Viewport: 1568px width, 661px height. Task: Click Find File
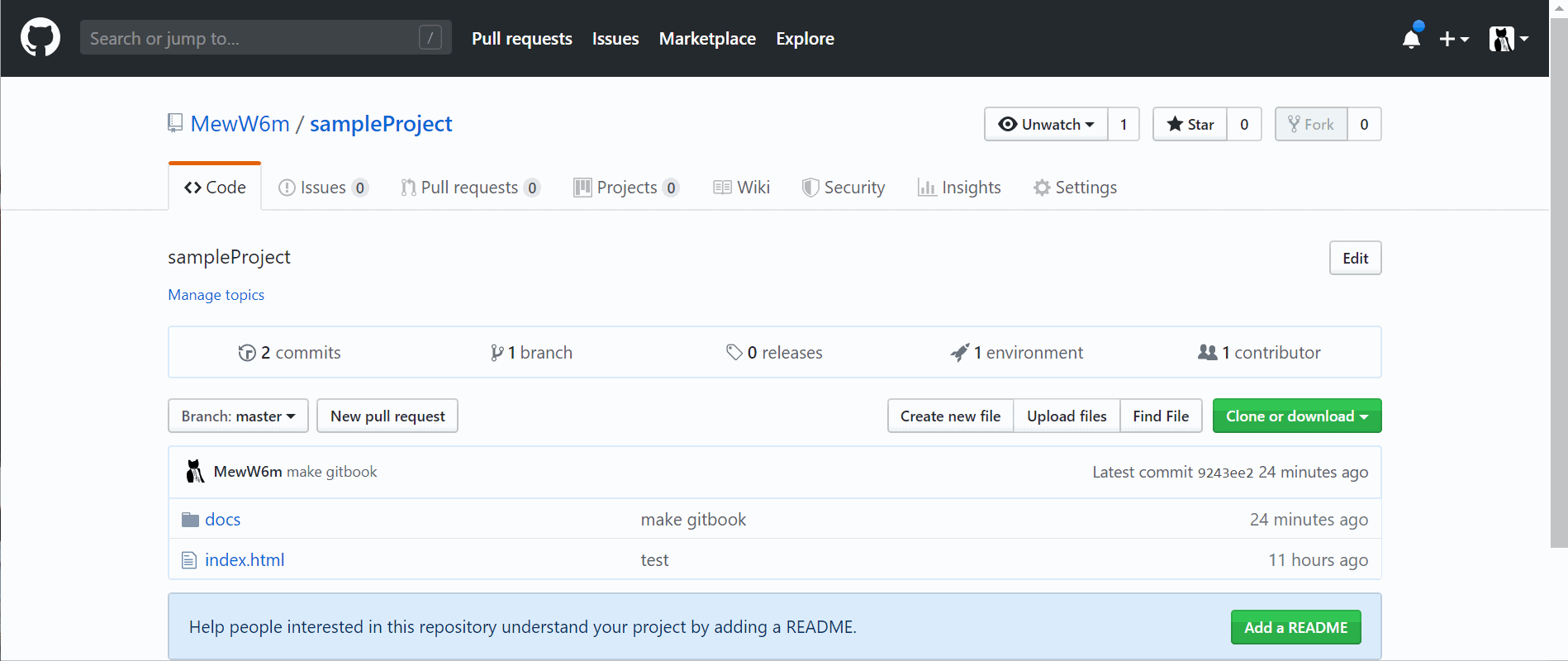tap(1161, 416)
